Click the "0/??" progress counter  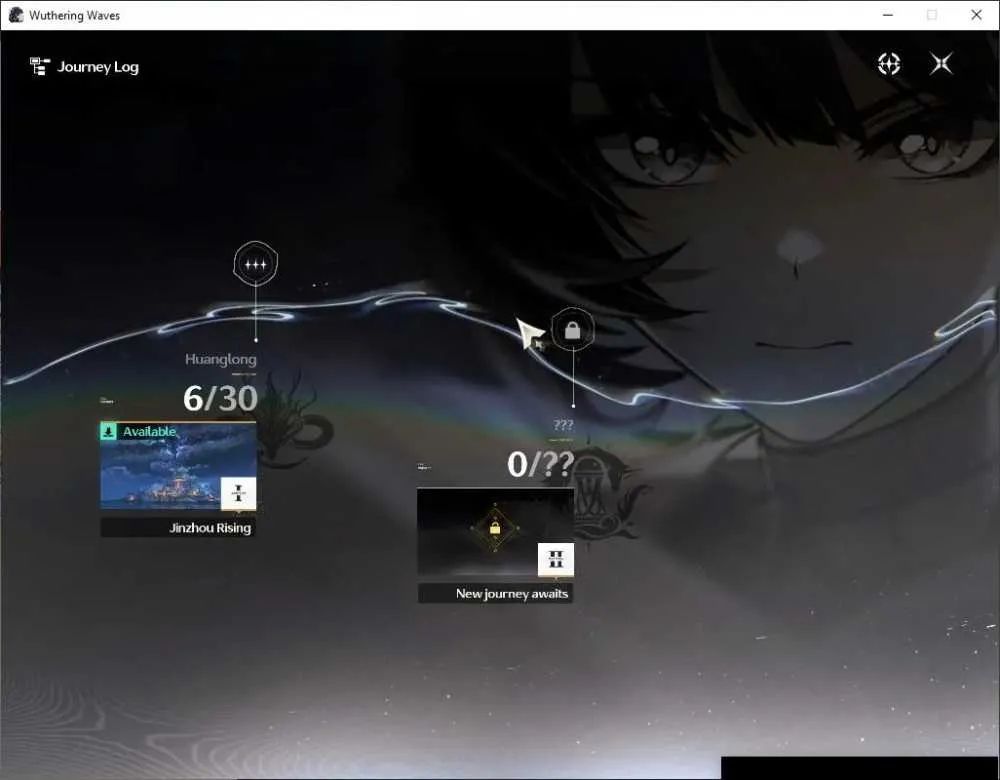pos(540,464)
